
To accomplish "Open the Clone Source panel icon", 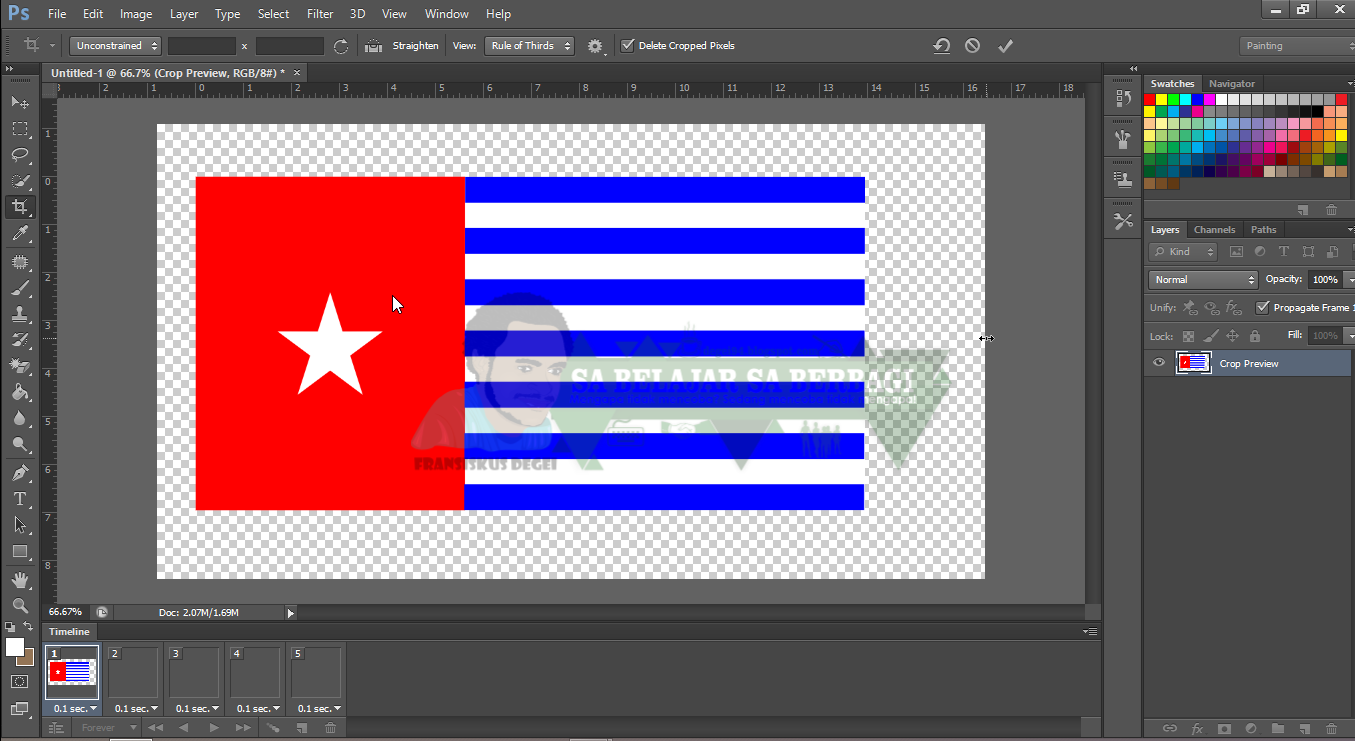I will click(1122, 179).
